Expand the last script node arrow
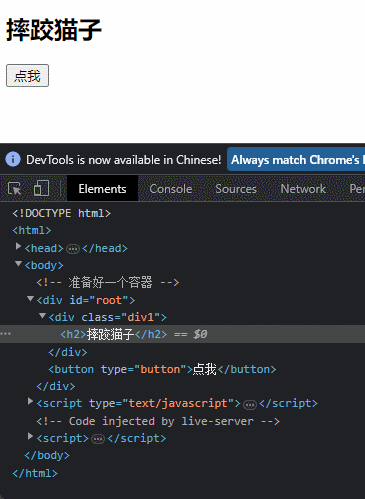The width and height of the screenshot is (365, 499). tap(30, 436)
